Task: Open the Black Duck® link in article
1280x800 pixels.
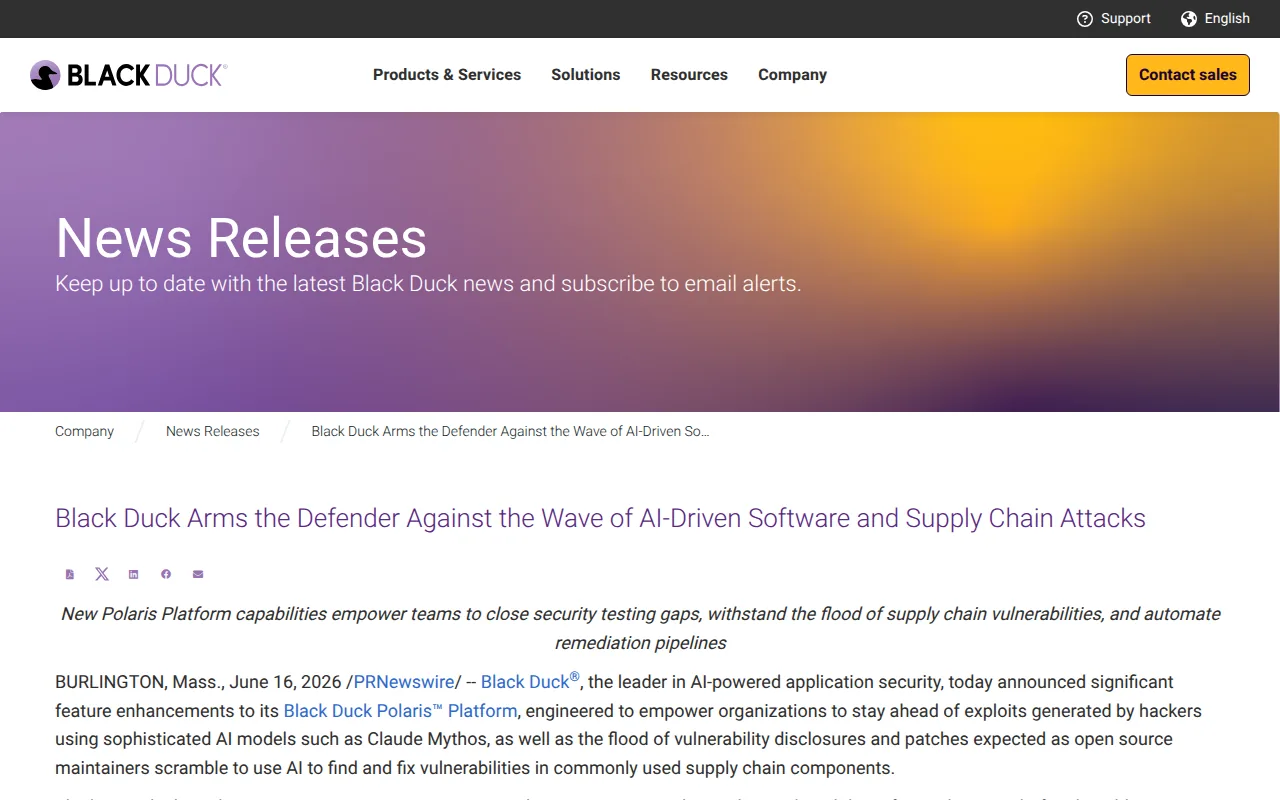Action: click(x=530, y=681)
